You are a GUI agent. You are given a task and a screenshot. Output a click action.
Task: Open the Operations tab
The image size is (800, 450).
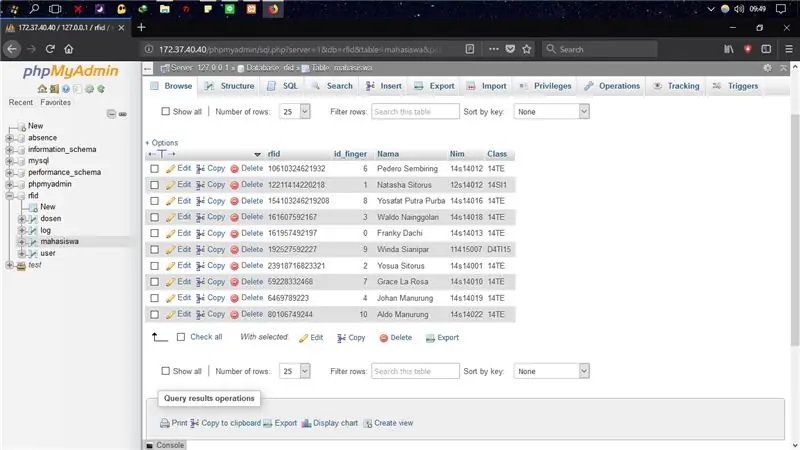click(x=612, y=86)
